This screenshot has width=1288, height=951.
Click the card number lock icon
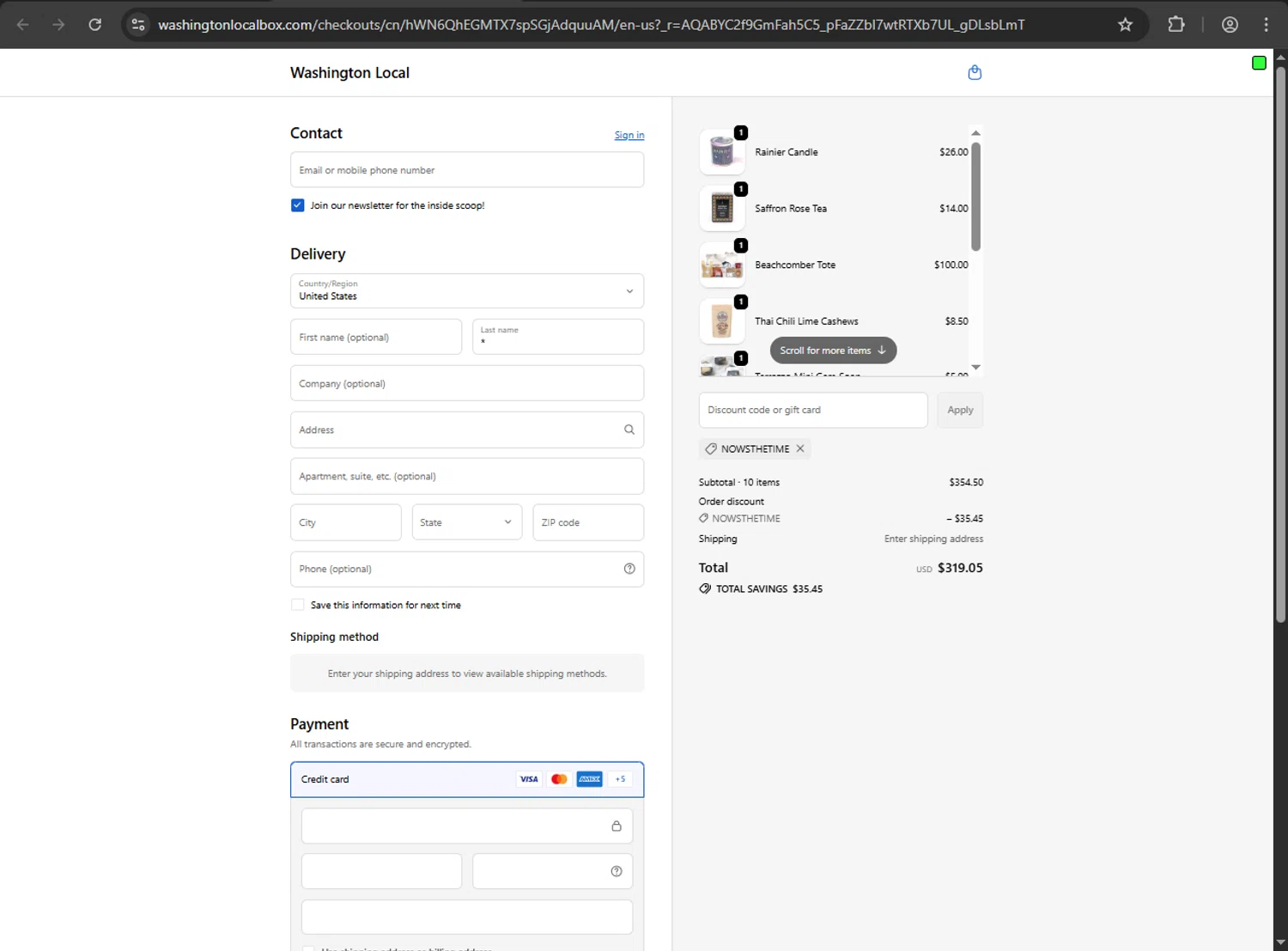616,826
